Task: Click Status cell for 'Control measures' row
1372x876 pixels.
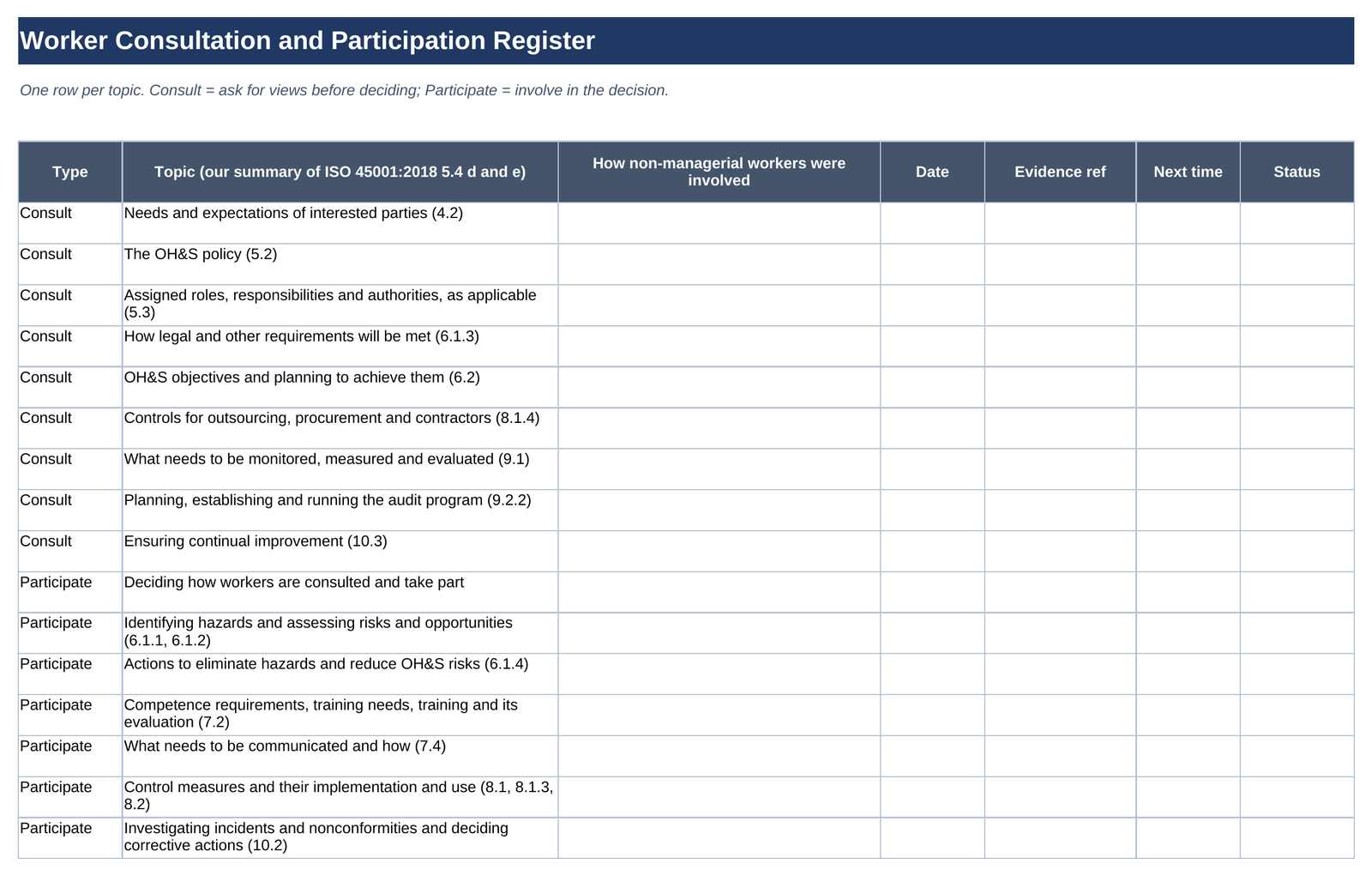Action: pos(1297,797)
